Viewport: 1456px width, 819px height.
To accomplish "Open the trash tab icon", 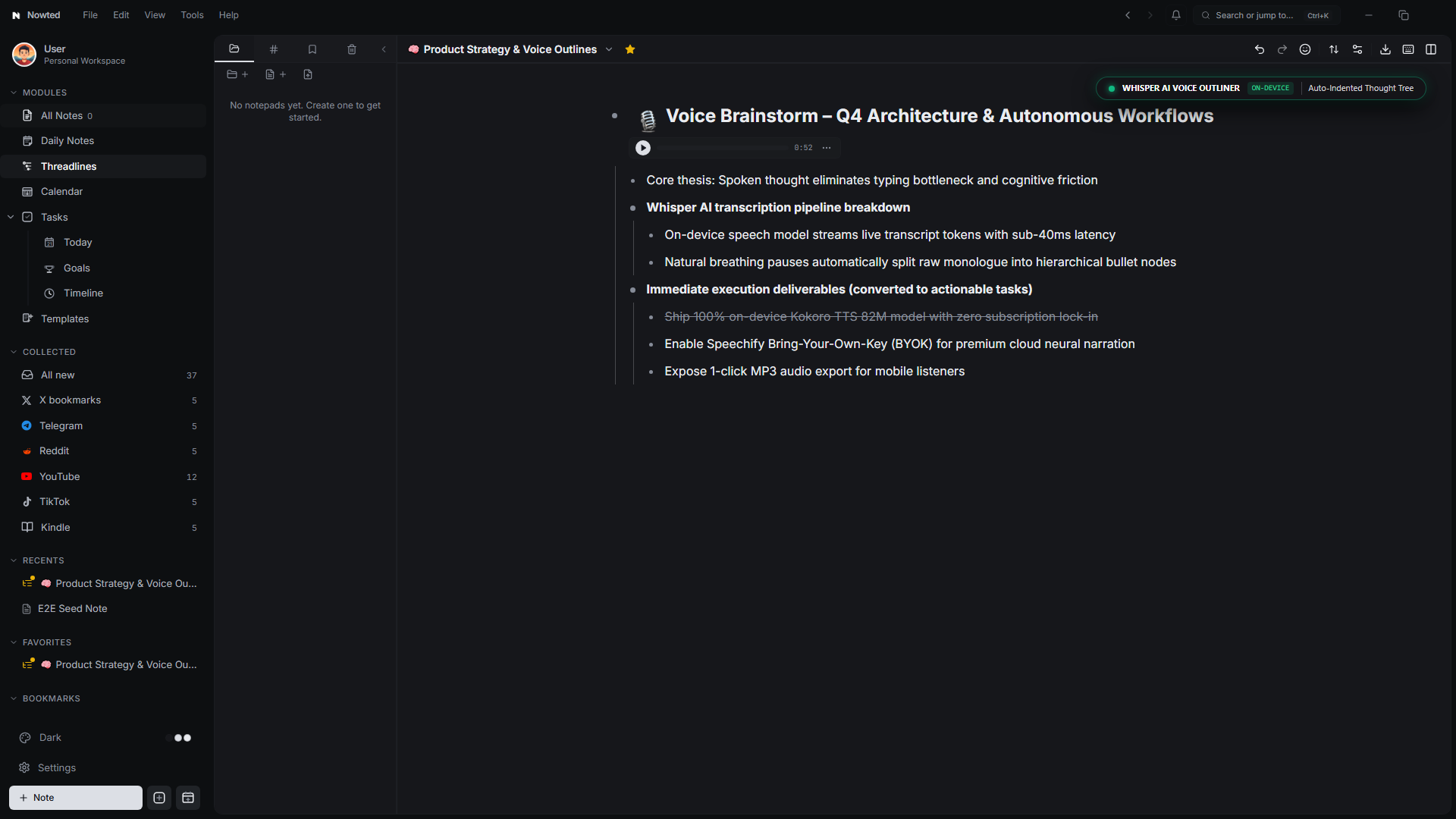I will point(352,49).
